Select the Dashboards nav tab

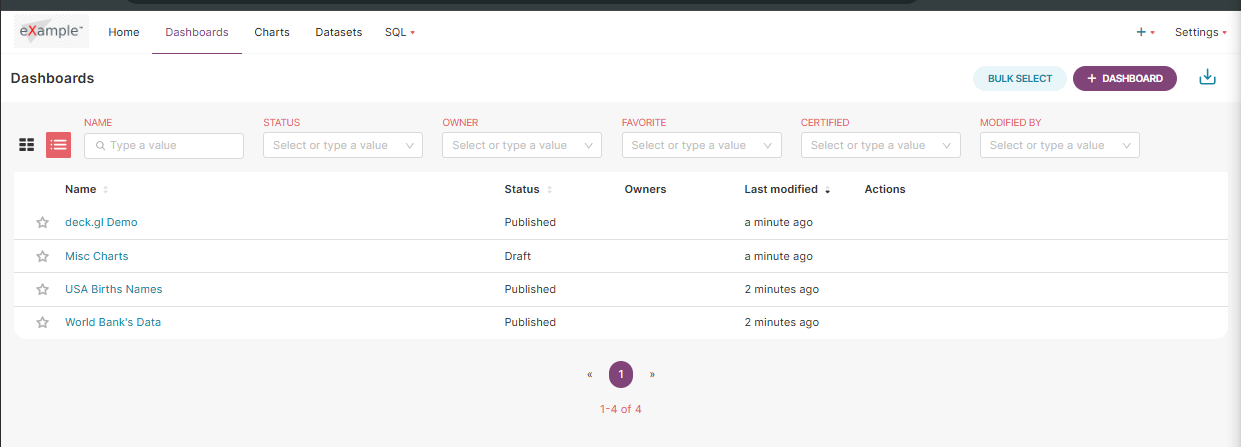tap(197, 32)
